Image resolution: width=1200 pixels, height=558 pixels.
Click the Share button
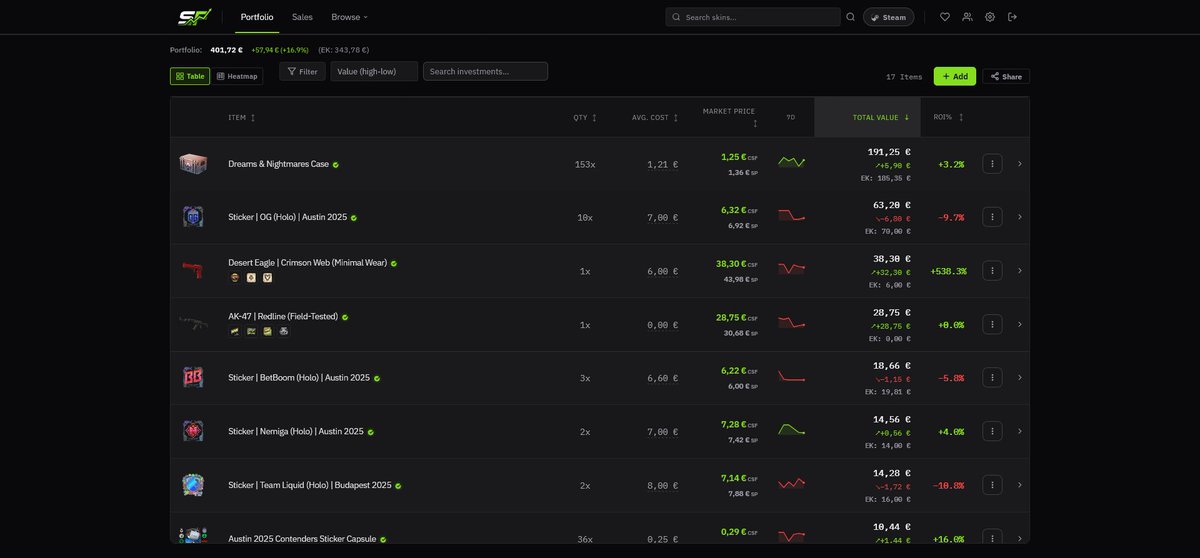click(1006, 76)
